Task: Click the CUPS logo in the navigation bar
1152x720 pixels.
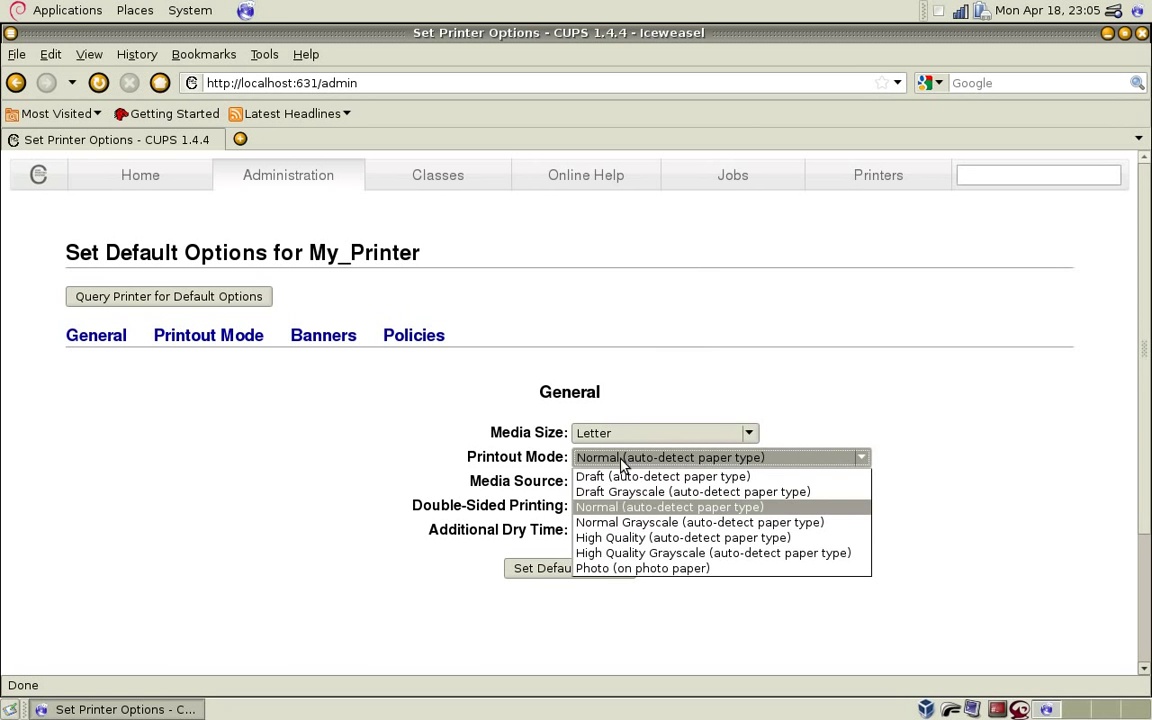Action: click(38, 175)
